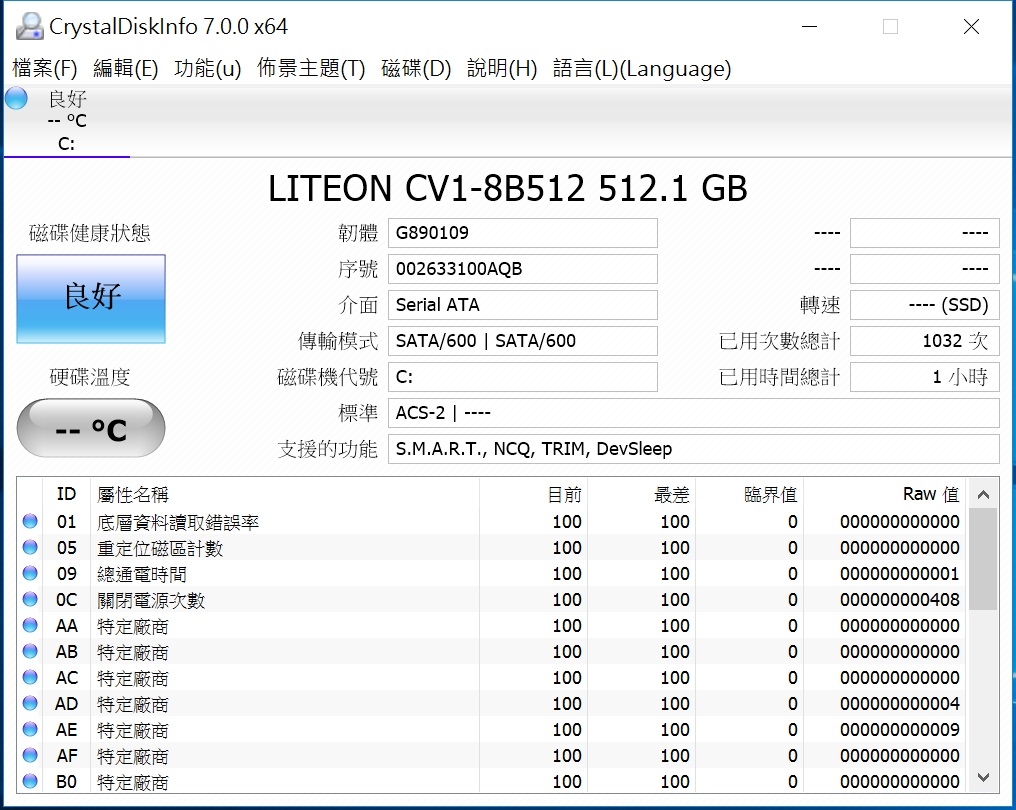Click the SMART list scrollbar thumb
1016x810 pixels.
983,559
